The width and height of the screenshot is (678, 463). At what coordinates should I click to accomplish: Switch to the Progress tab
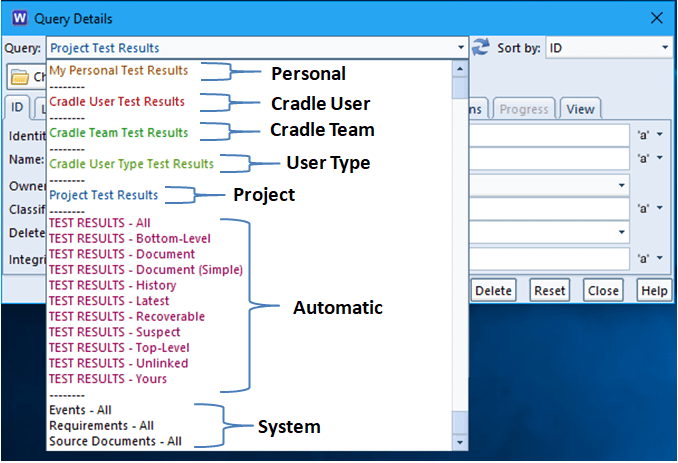[524, 109]
